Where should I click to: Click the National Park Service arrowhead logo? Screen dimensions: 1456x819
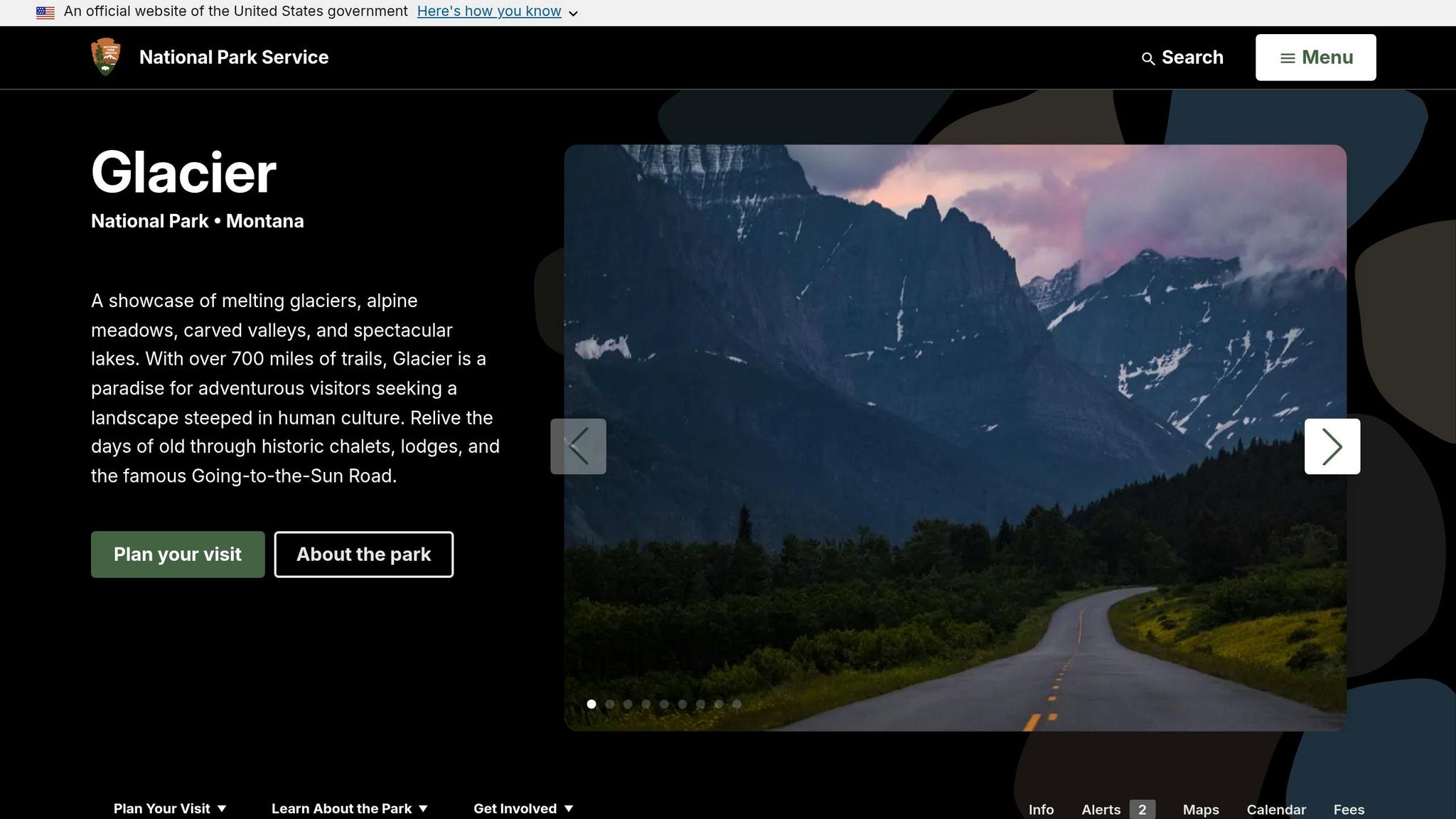click(106, 57)
